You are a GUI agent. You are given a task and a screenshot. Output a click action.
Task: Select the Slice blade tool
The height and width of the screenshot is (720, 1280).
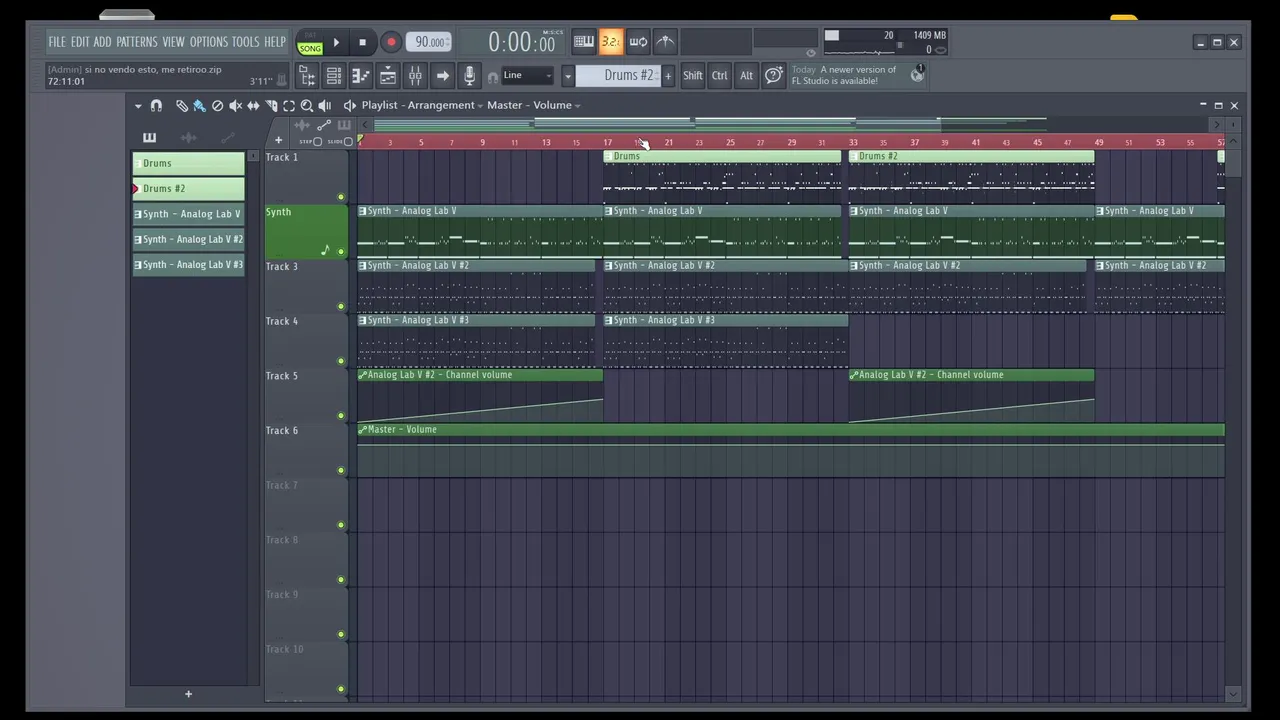[x=271, y=105]
